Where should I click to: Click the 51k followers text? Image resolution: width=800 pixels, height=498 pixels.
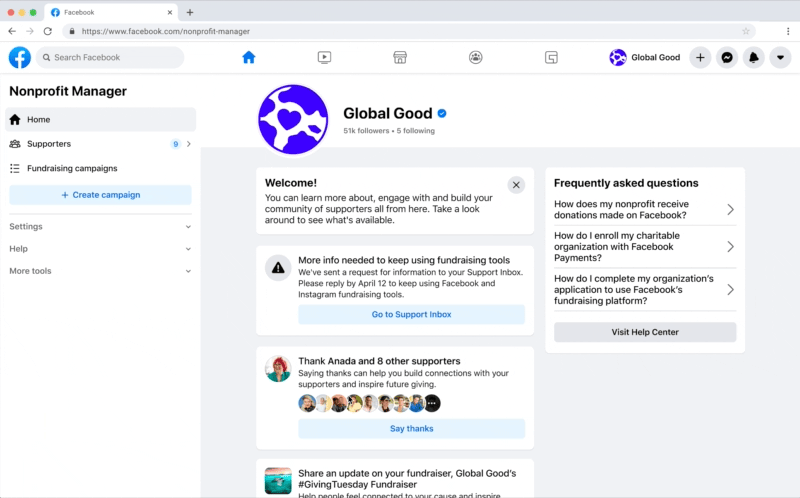click(x=366, y=131)
